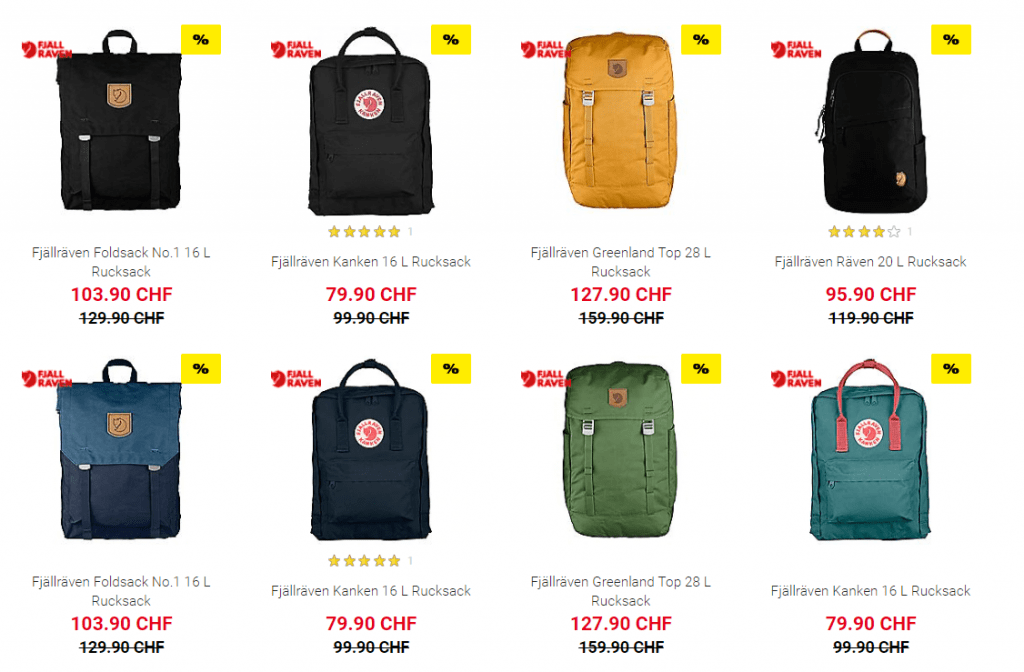
Task: Click the star rating under navy Kanken
Action: 364,560
